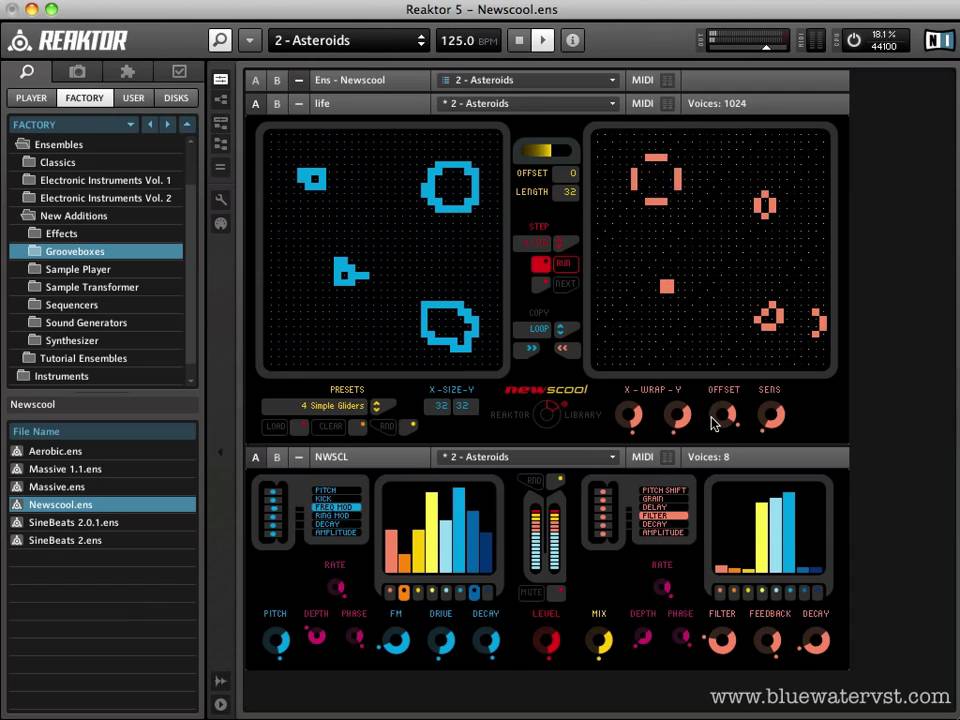
Task: Click the RND randomize button under presets
Action: click(386, 426)
